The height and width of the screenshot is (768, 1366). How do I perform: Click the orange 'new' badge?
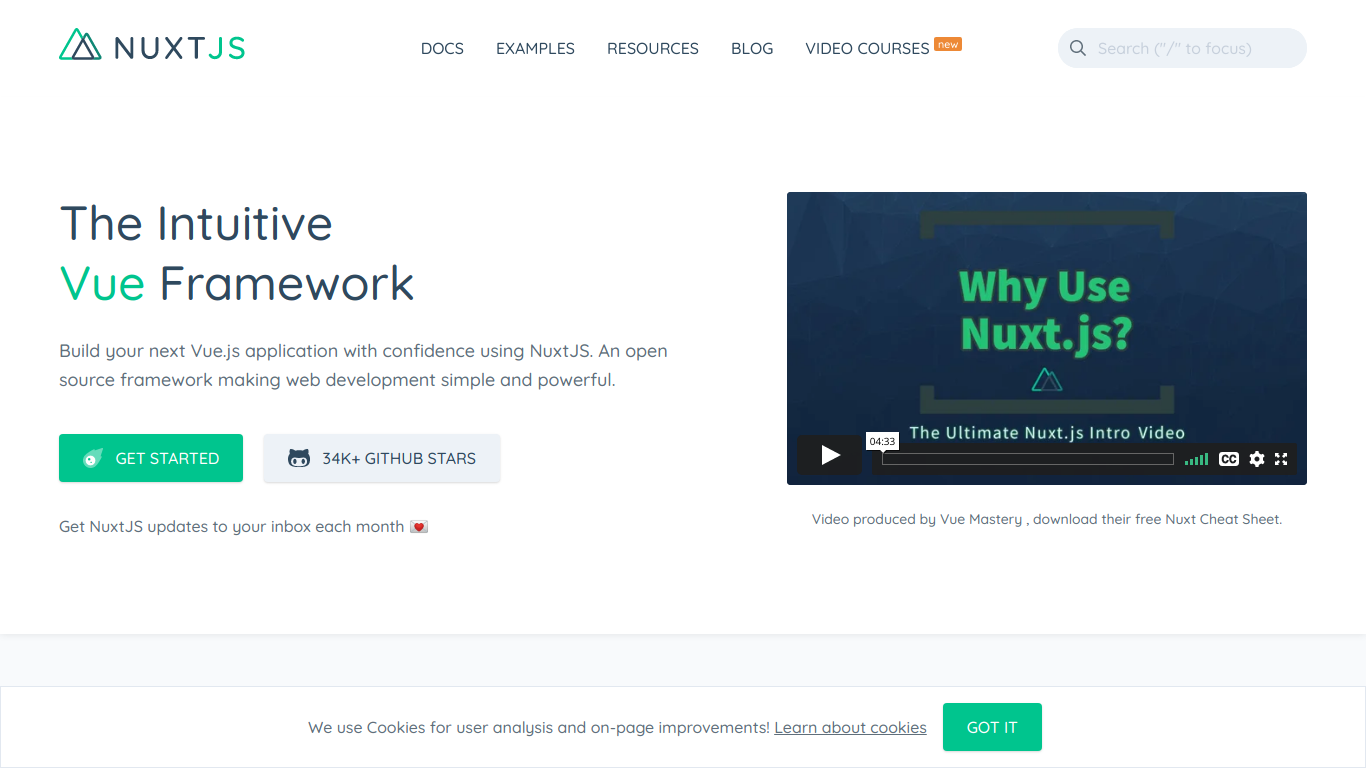[948, 44]
